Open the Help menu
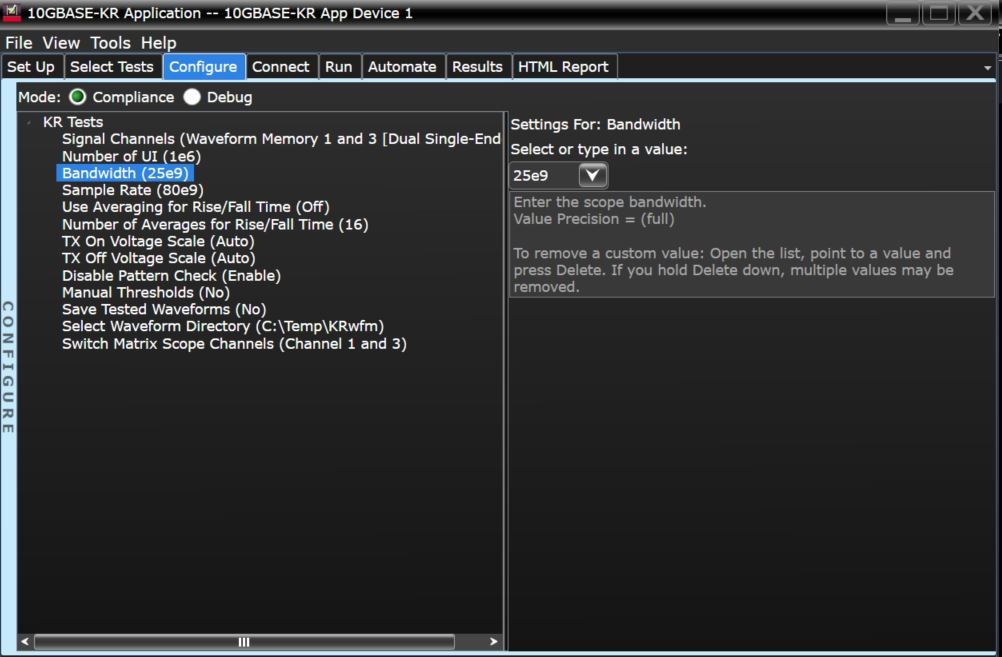This screenshot has width=1002, height=657. pyautogui.click(x=157, y=42)
